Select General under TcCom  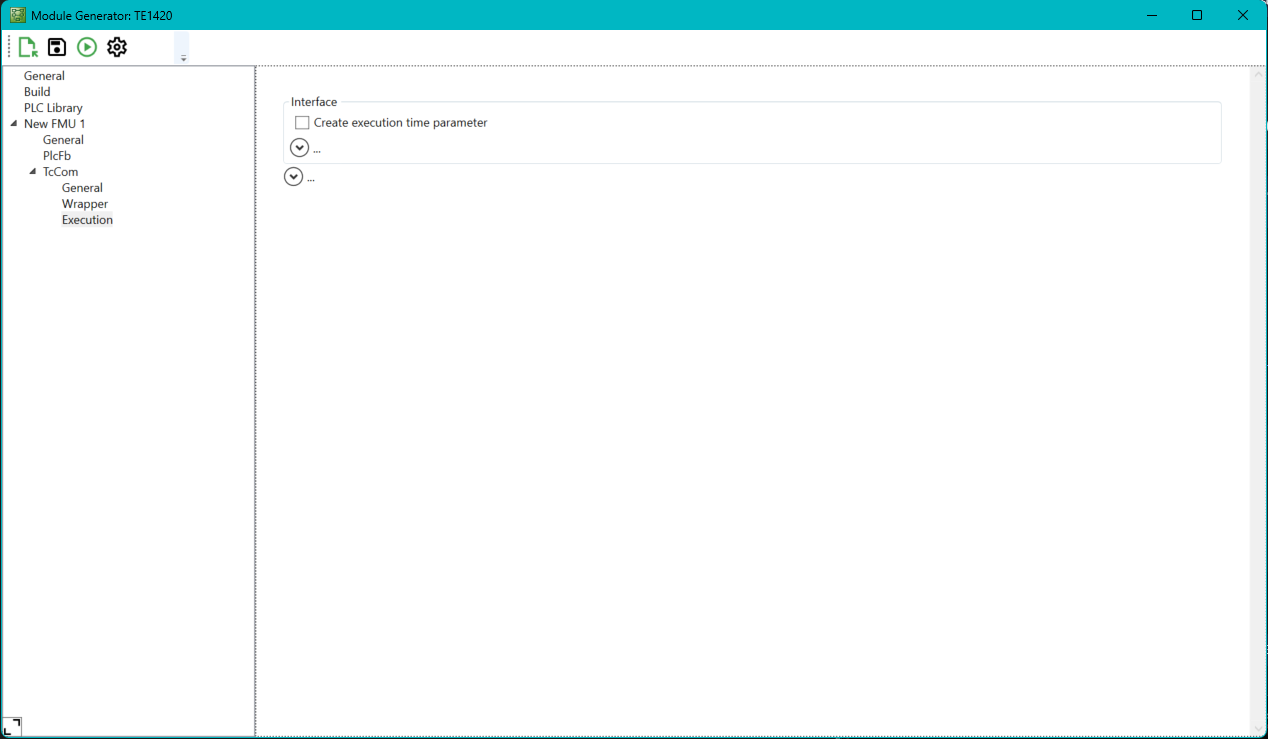(x=82, y=187)
